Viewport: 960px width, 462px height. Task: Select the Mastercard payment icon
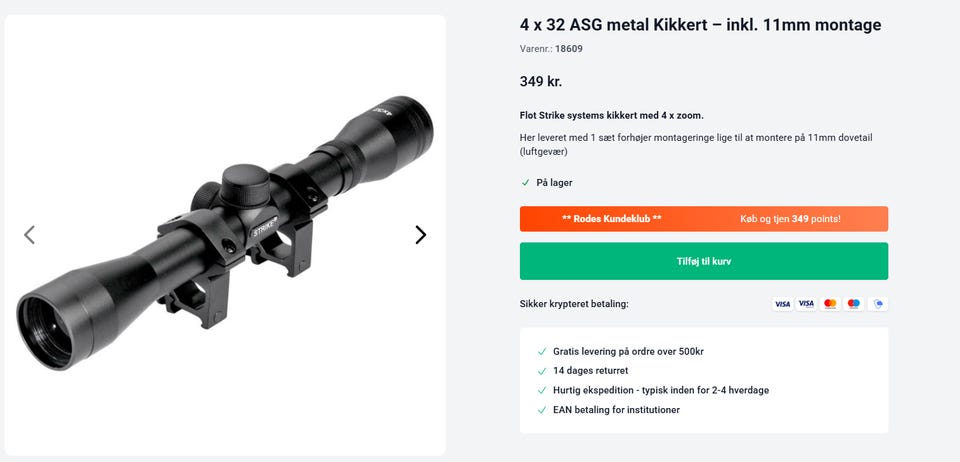click(830, 304)
